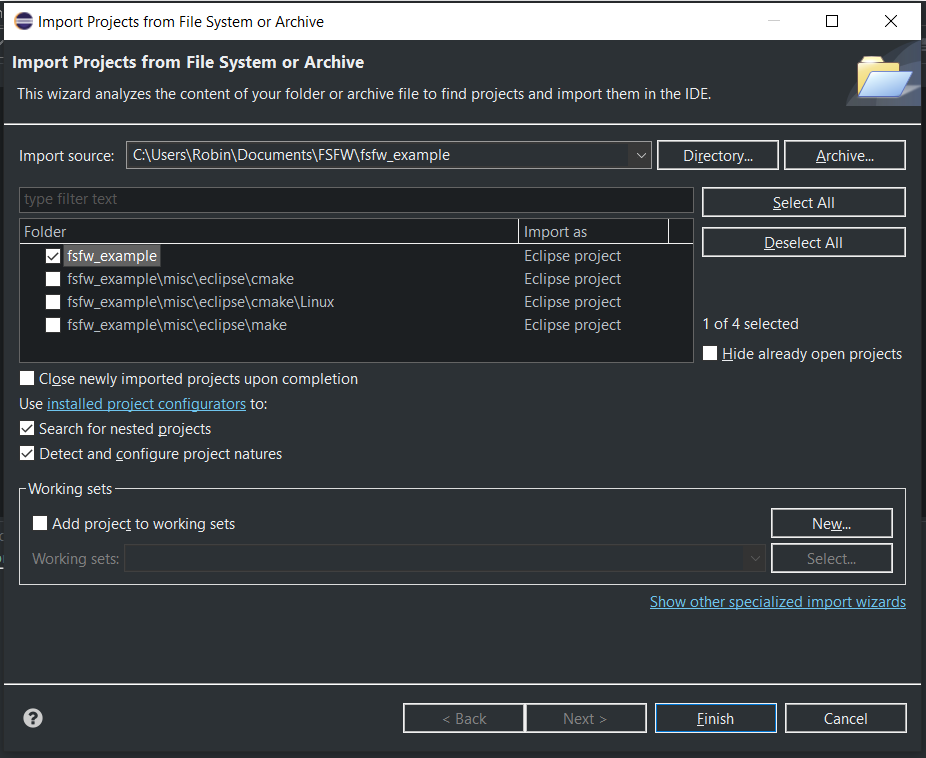
Task: Click the Import as column header
Action: [x=594, y=231]
